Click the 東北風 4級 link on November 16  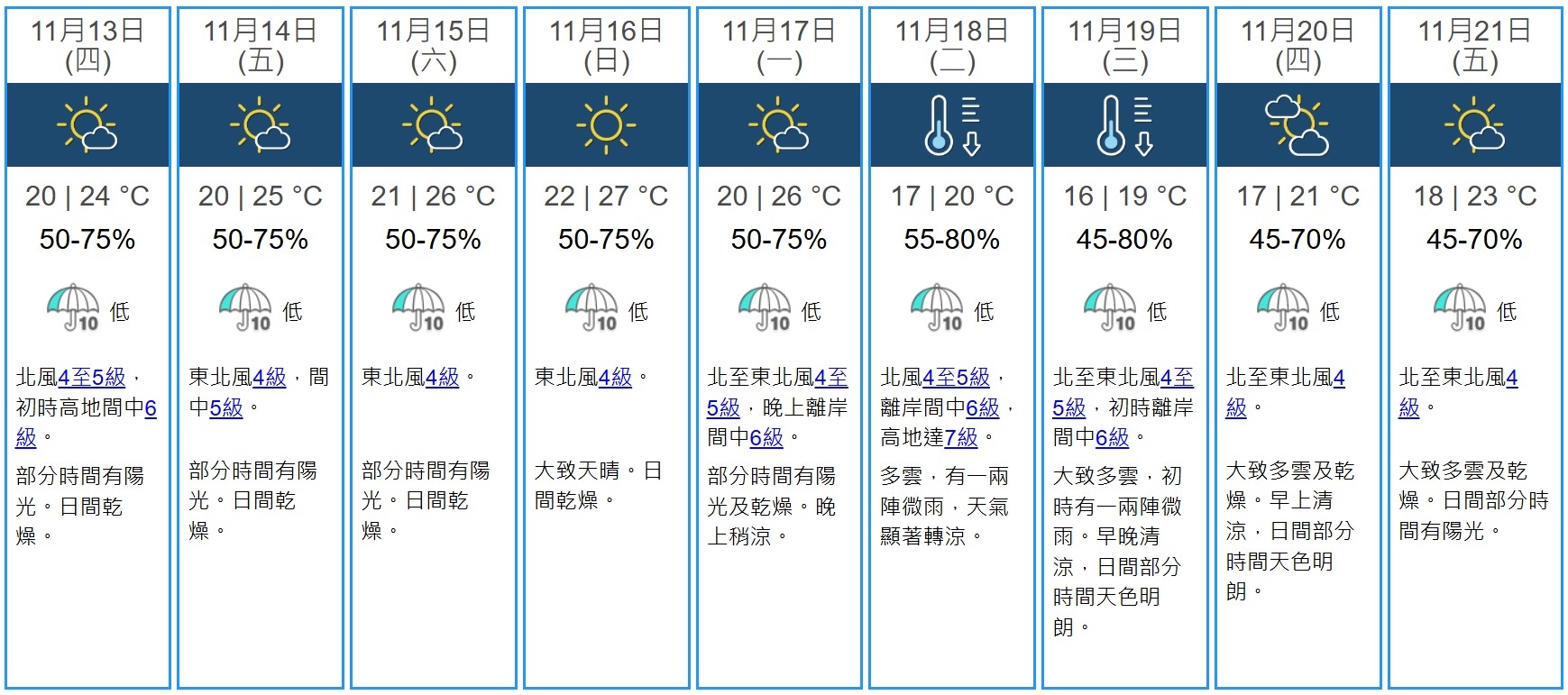pyautogui.click(x=615, y=378)
